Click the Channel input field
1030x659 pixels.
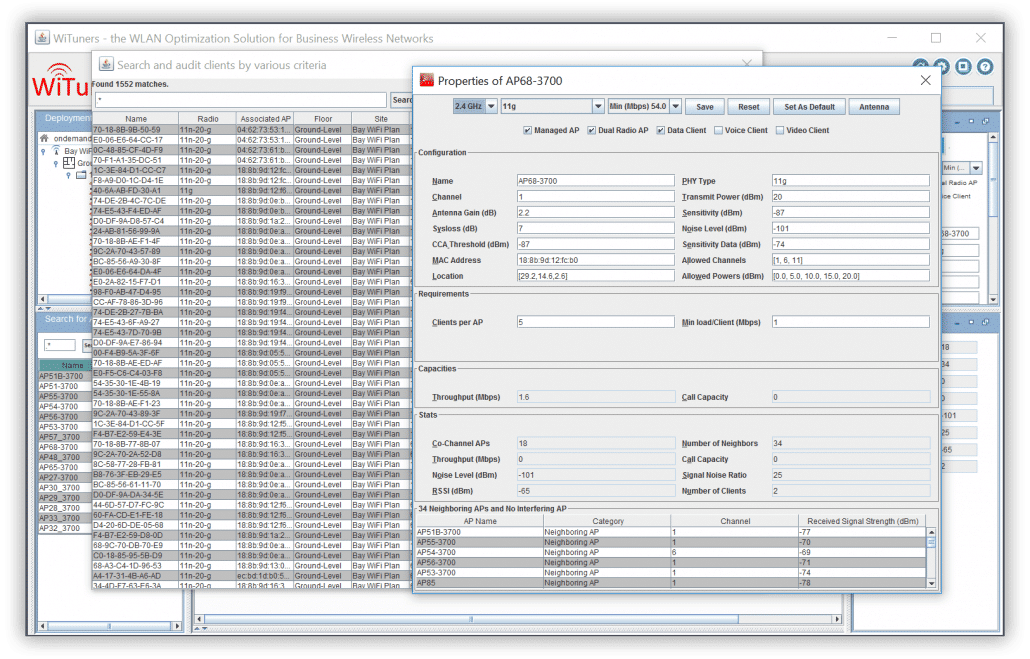(x=595, y=196)
